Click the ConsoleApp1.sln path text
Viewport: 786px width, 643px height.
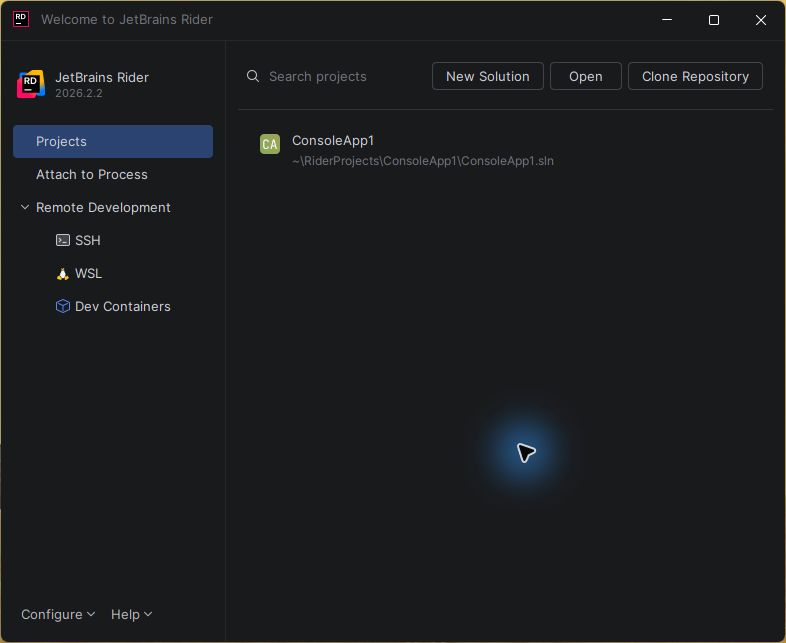pos(423,161)
